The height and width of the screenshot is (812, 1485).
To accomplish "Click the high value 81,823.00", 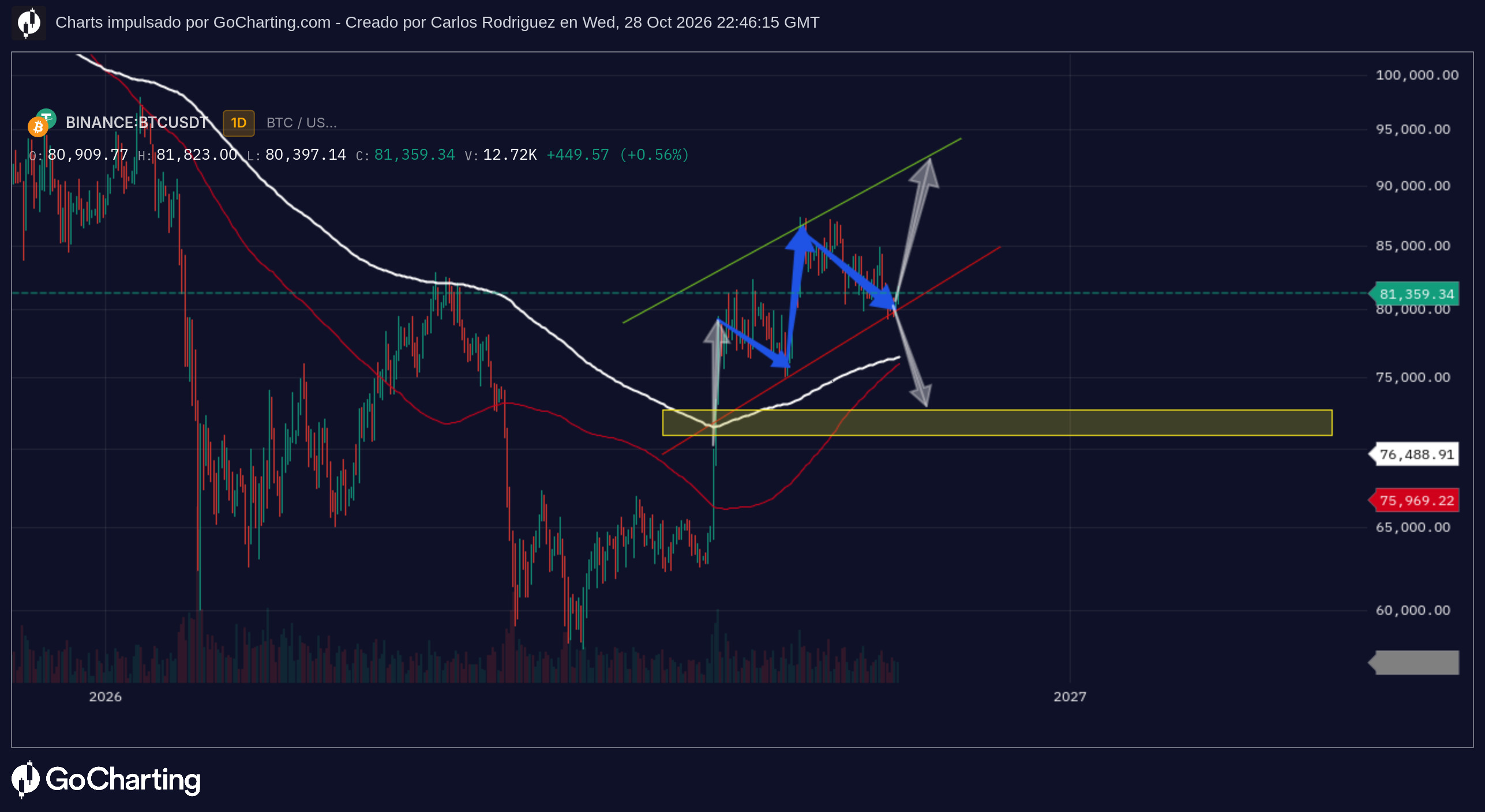I will point(197,155).
